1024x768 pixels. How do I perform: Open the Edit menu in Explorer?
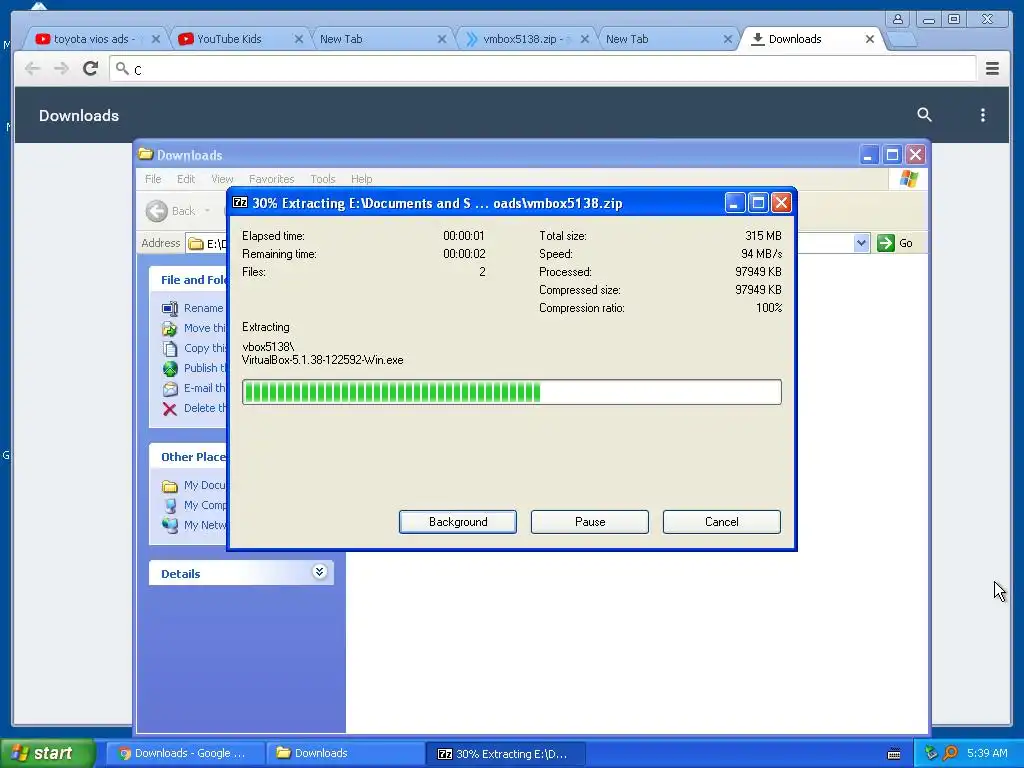pos(185,179)
